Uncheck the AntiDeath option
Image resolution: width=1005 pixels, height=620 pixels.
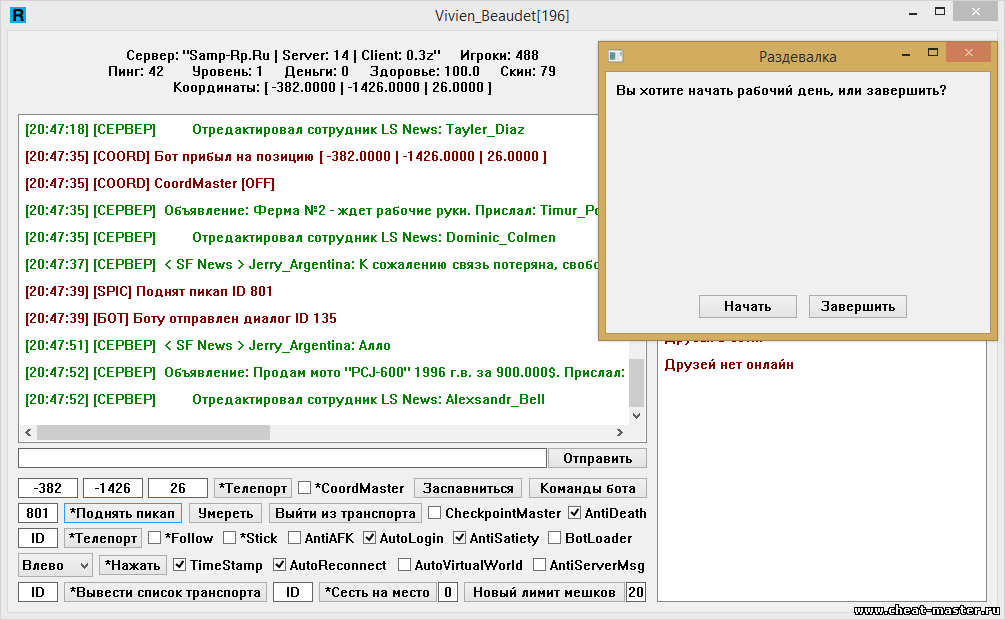[x=575, y=513]
